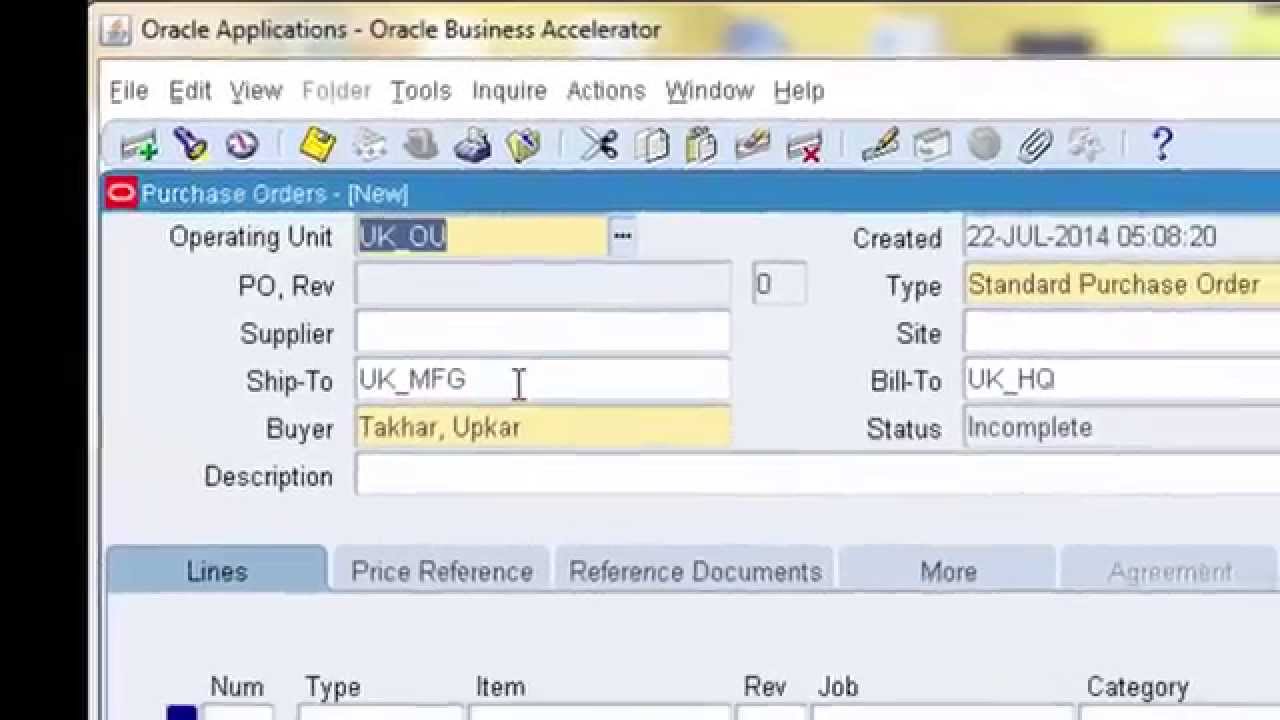Select the Lines tab
The width and height of the screenshot is (1280, 720).
coord(217,571)
